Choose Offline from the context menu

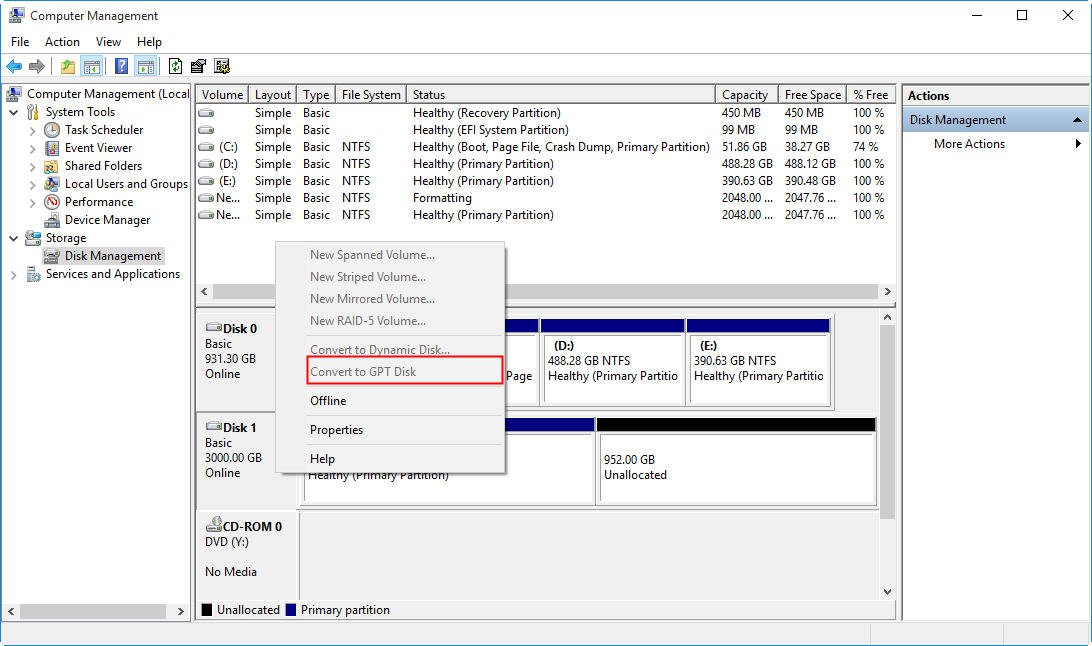(x=390, y=401)
